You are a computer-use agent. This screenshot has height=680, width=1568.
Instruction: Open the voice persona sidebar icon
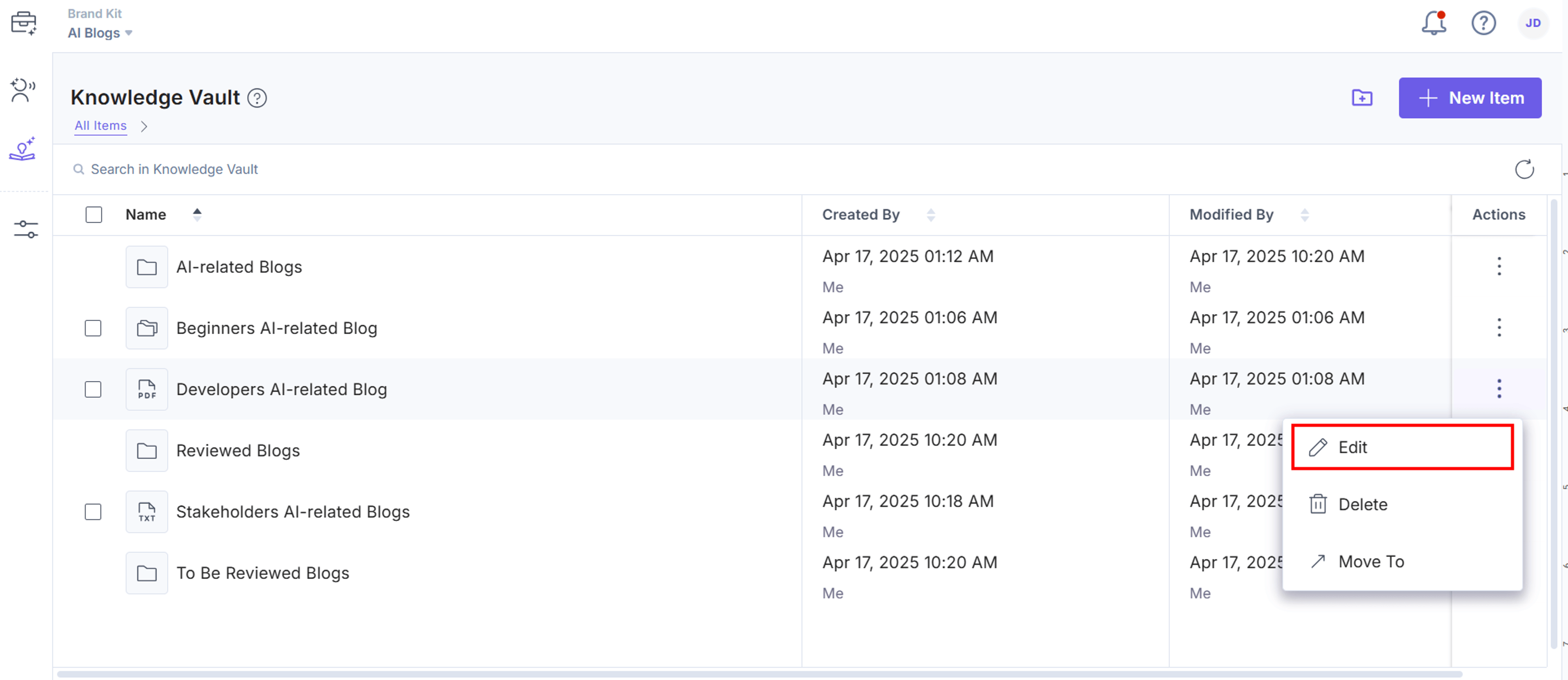(23, 90)
